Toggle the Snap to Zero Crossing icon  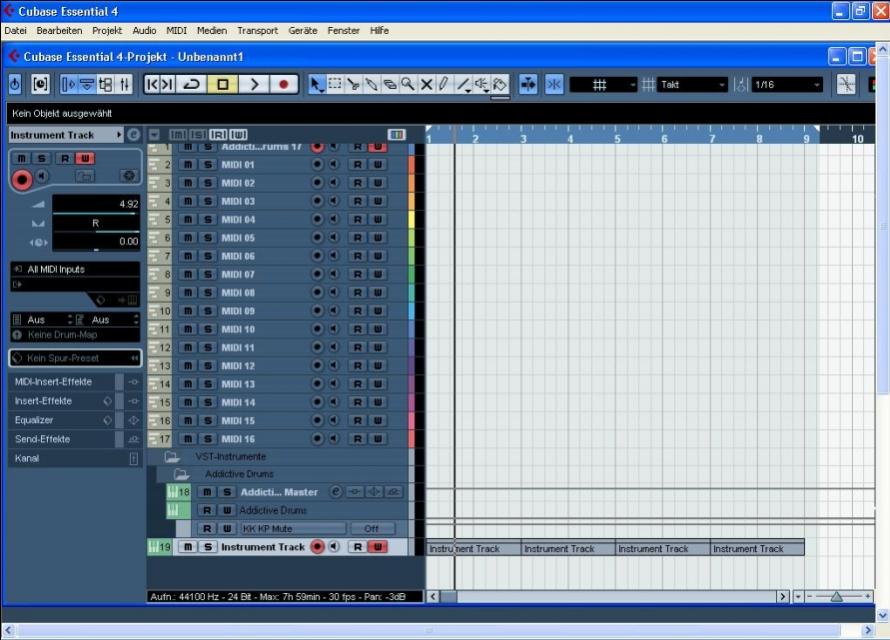pyautogui.click(x=846, y=85)
